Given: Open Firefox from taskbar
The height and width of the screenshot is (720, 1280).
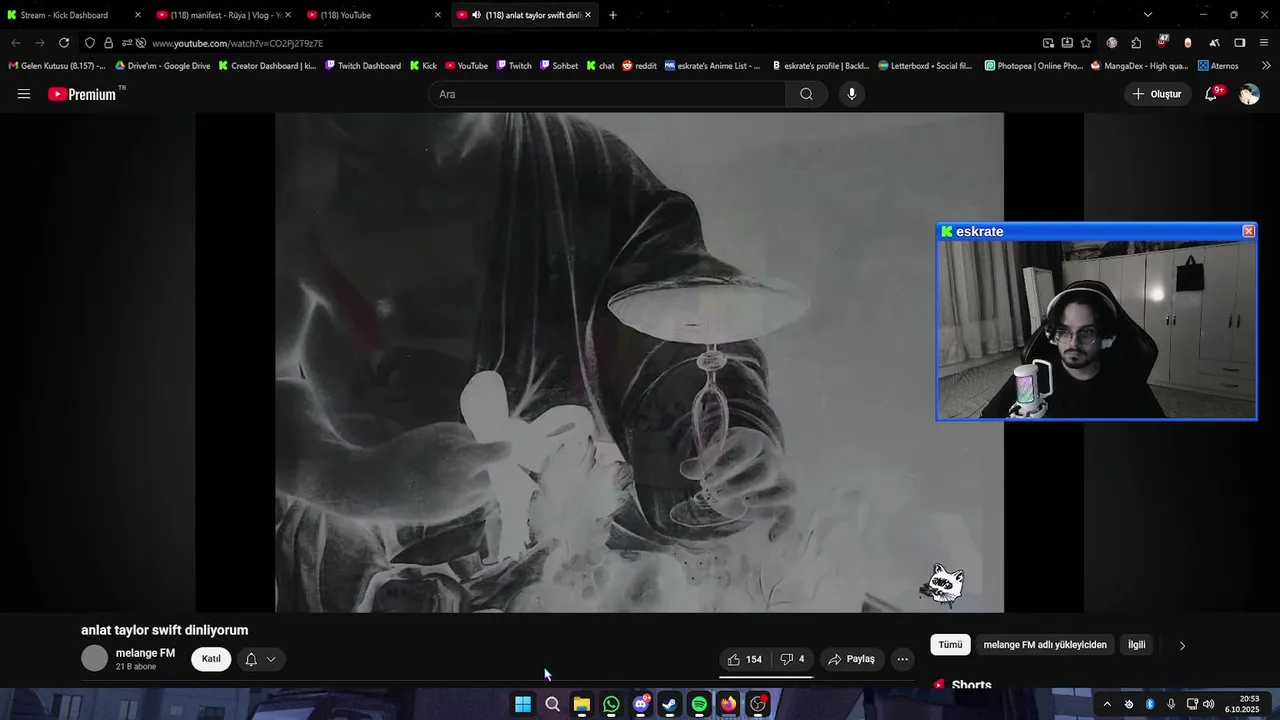Looking at the screenshot, I should tap(729, 704).
